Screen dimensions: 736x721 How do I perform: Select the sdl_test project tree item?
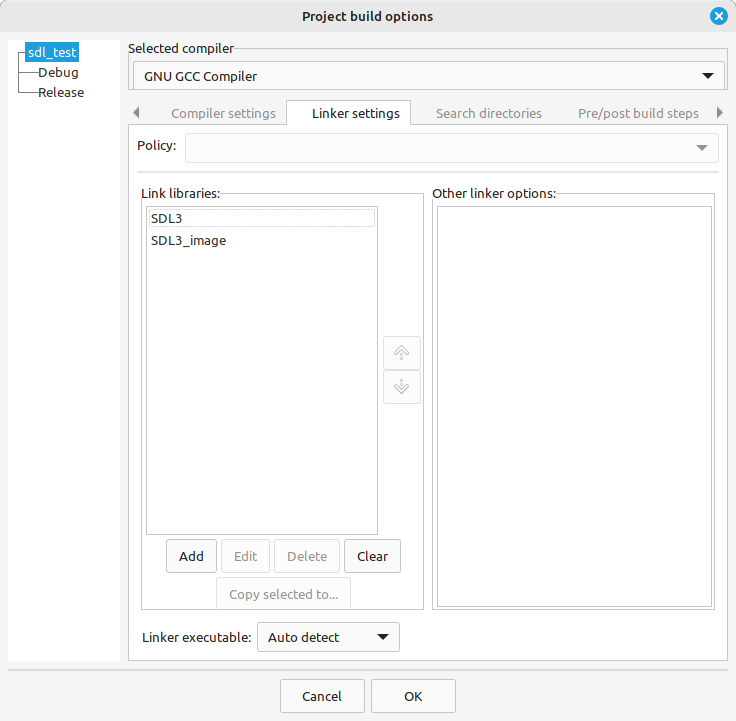52,52
